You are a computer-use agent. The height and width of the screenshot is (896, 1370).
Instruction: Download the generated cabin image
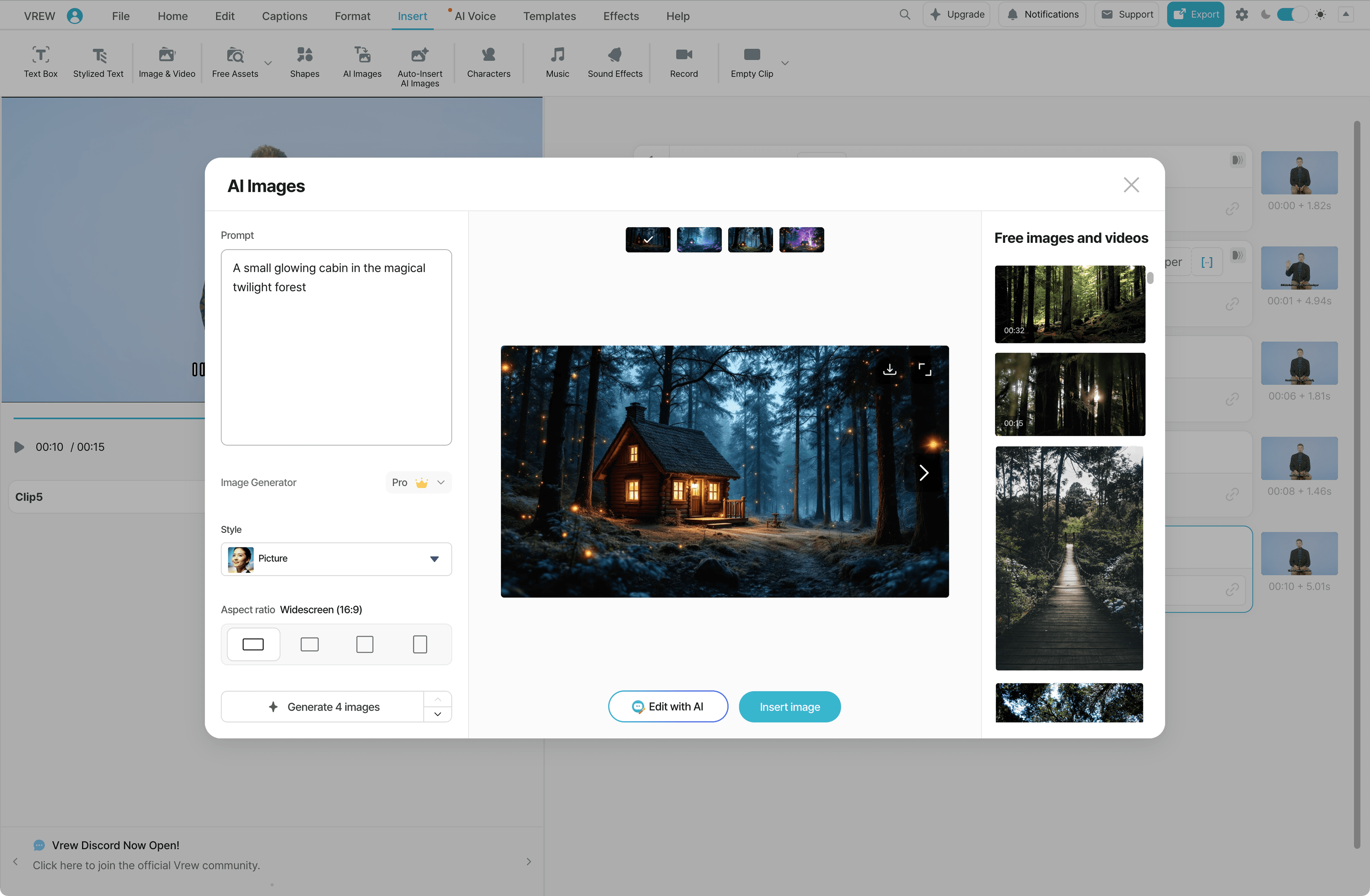point(889,369)
